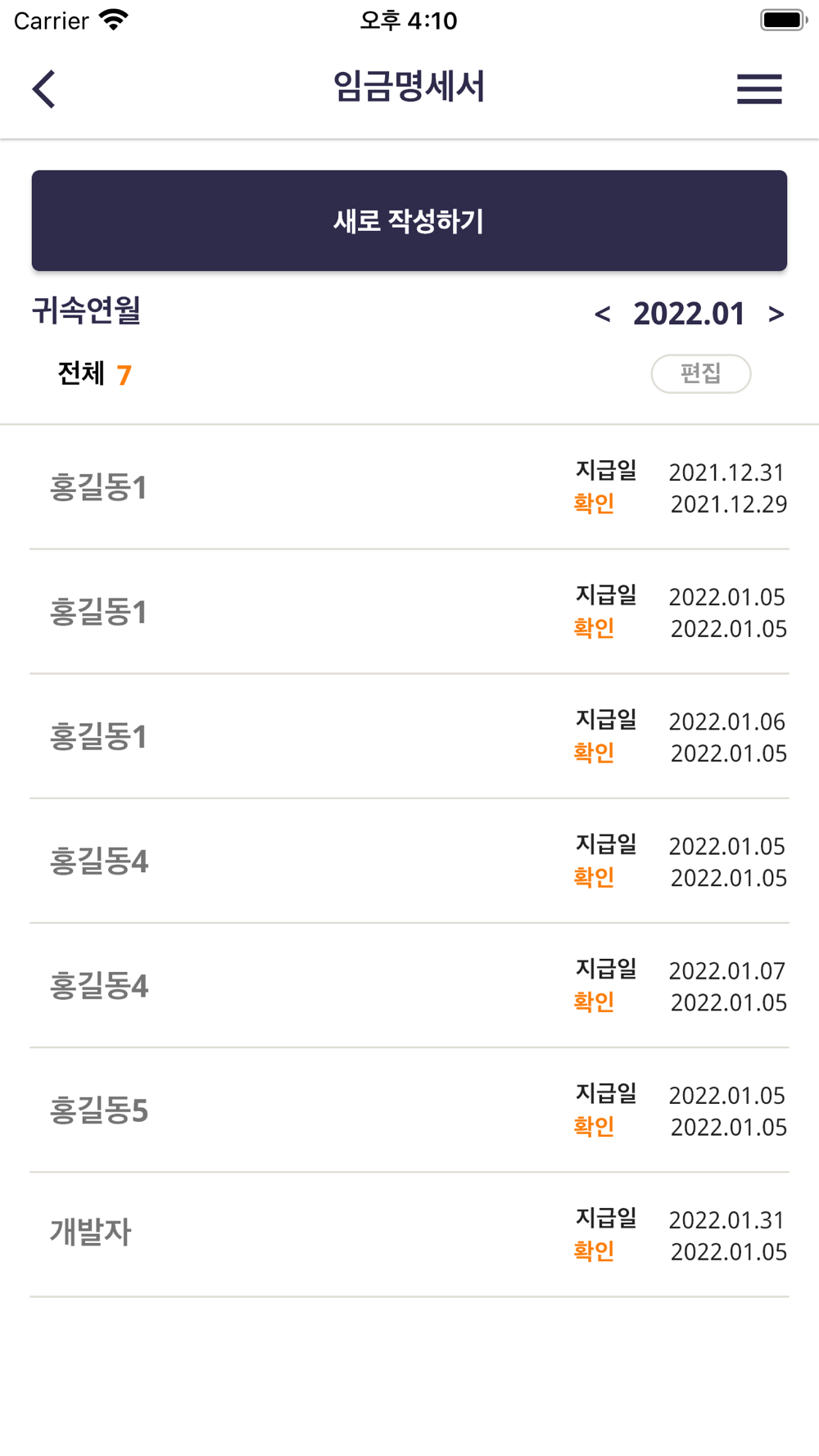Tap the 새로 작성하기 button

pos(409,220)
